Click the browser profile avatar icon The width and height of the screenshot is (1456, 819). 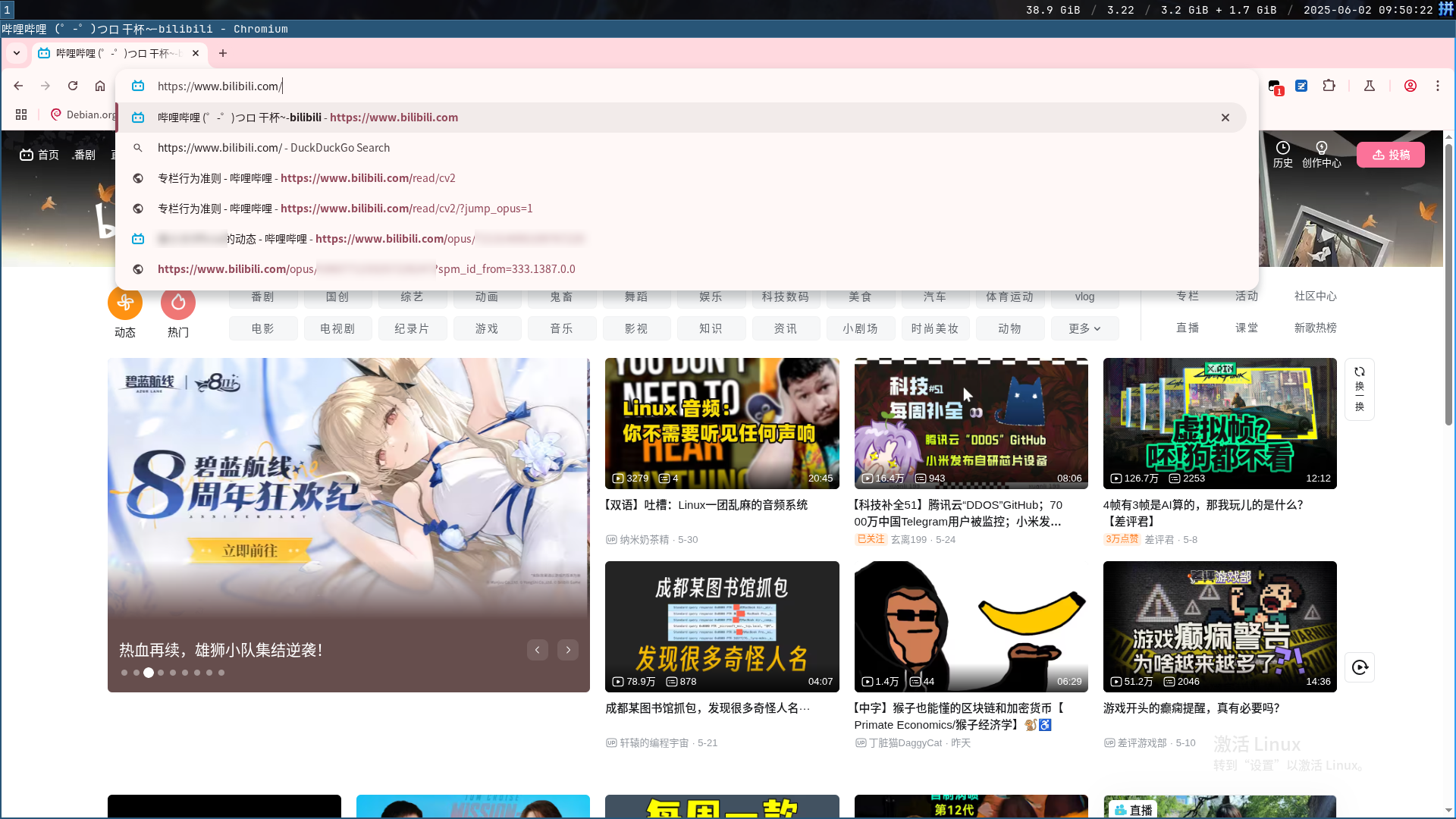1410,86
